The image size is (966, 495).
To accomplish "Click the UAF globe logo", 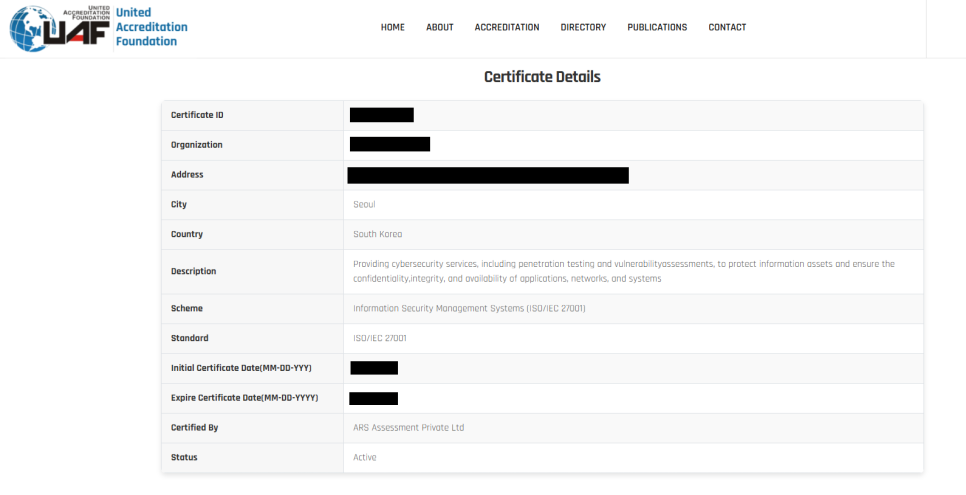I will click(x=58, y=28).
